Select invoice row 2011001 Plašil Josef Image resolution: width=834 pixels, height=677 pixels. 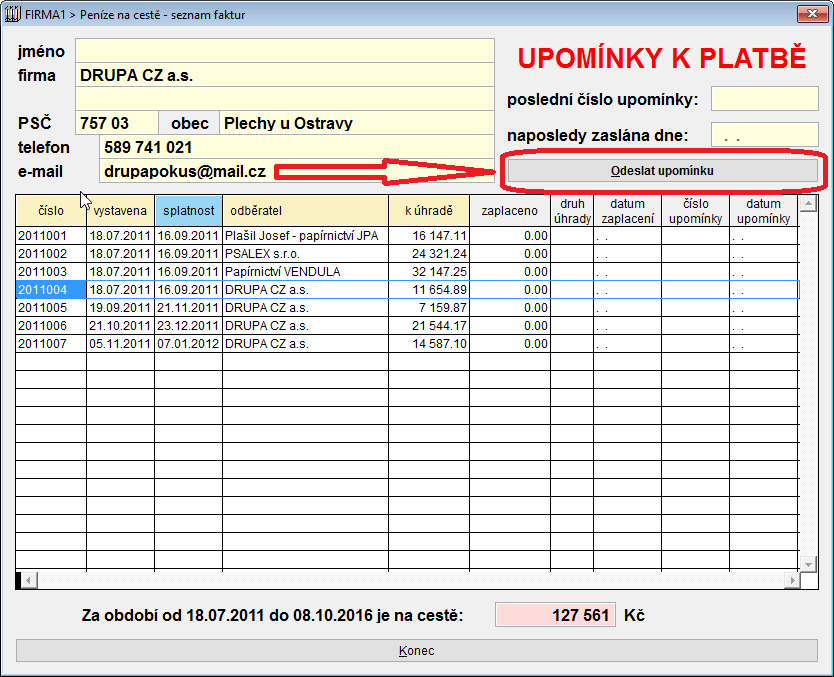[x=300, y=235]
